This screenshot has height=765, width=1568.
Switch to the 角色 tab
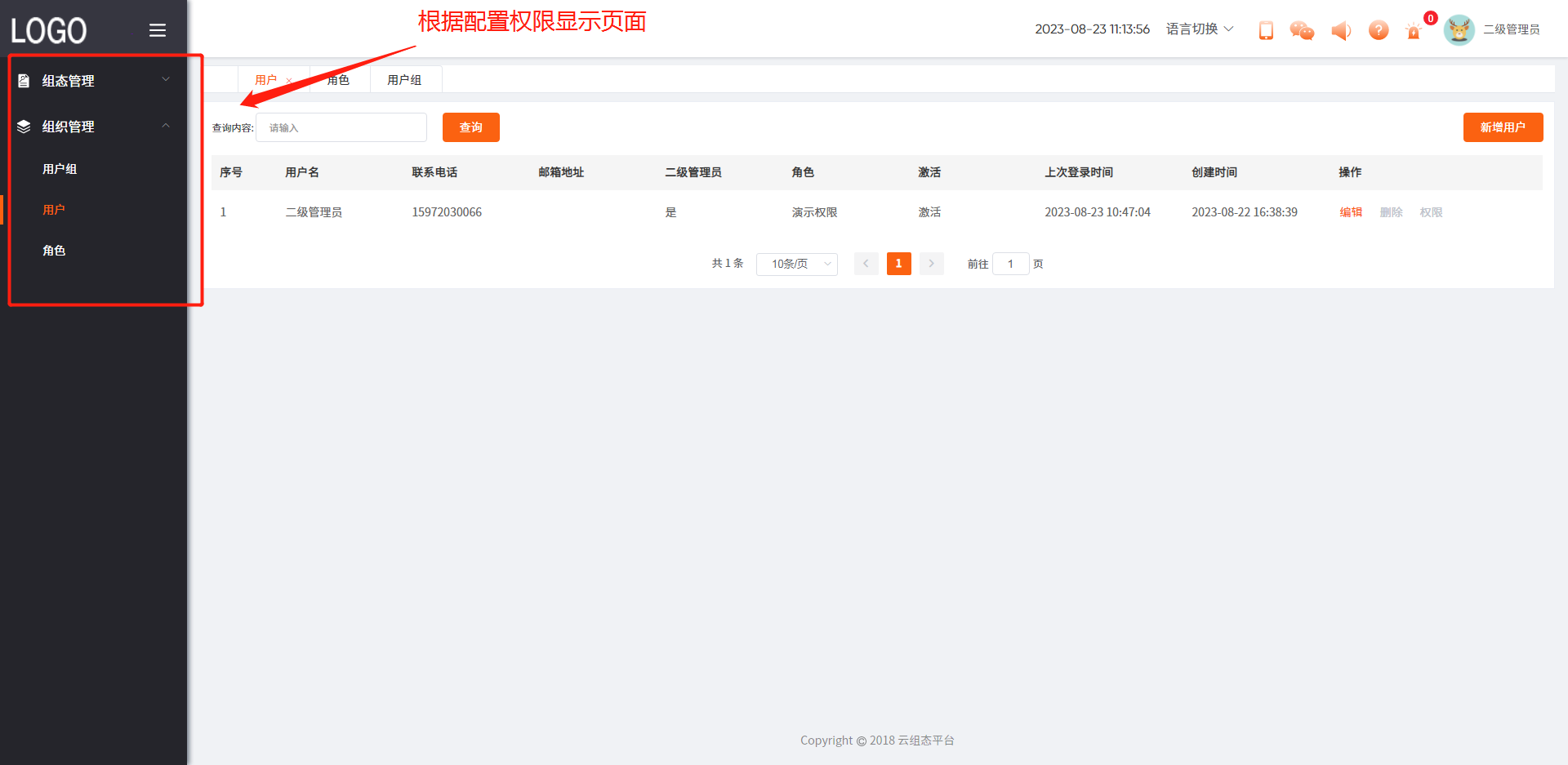[x=338, y=80]
